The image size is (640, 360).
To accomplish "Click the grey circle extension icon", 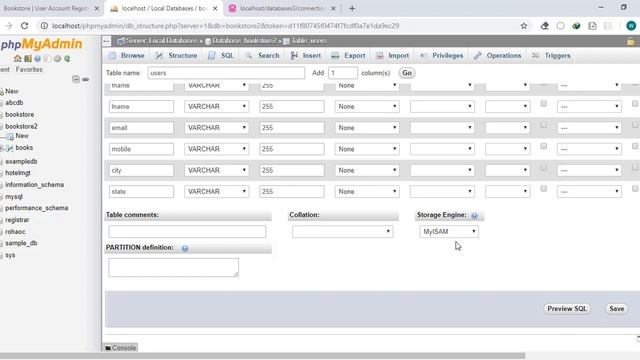I will point(560,26).
